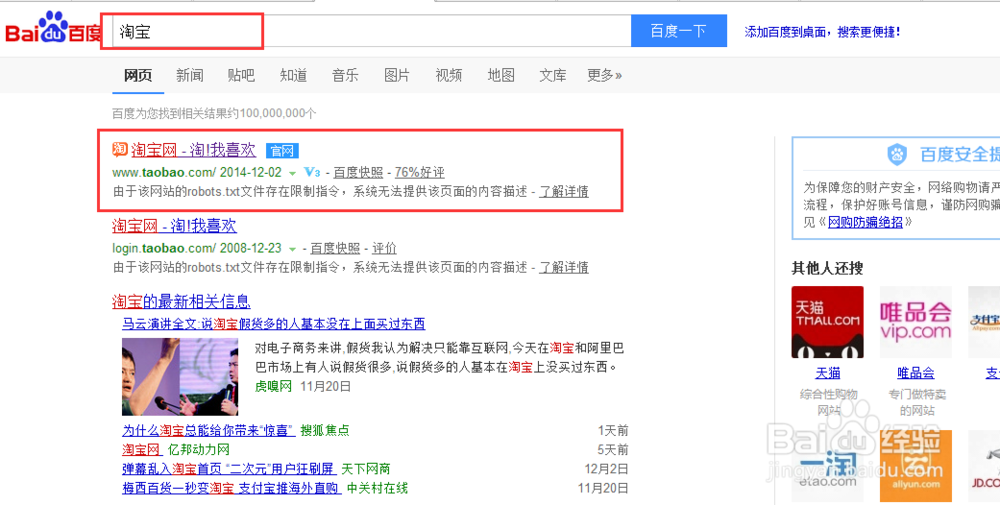Image resolution: width=1000 pixels, height=505 pixels.
Task: Switch to the 文库 tab
Action: coord(552,75)
